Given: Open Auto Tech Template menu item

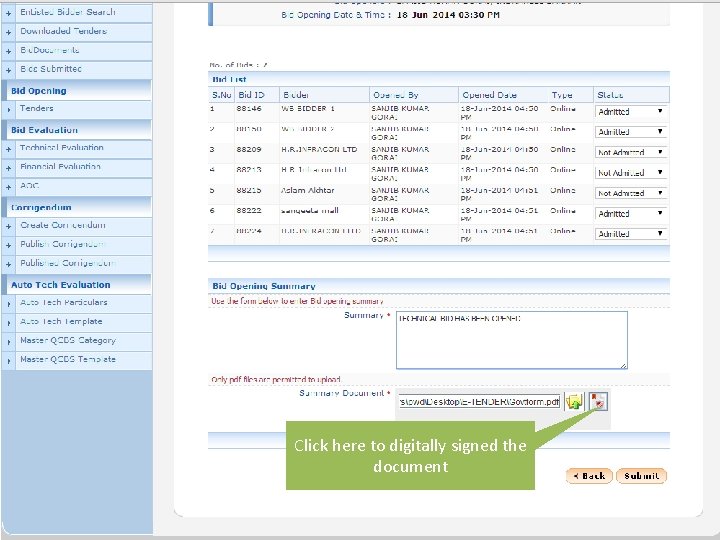Looking at the screenshot, I should [61, 321].
